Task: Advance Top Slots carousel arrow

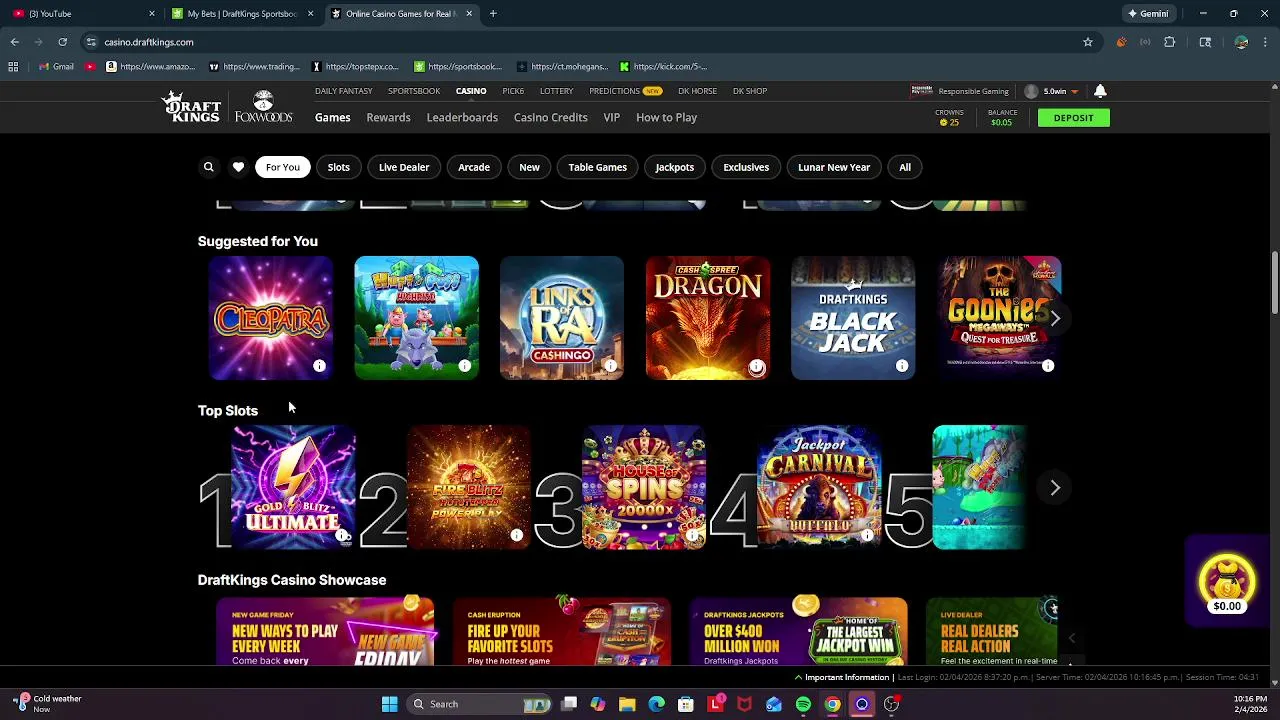Action: coord(1055,487)
